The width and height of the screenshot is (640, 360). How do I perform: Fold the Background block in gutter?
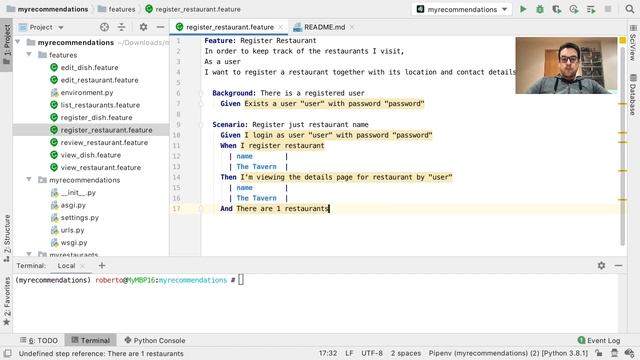pyautogui.click(x=200, y=93)
